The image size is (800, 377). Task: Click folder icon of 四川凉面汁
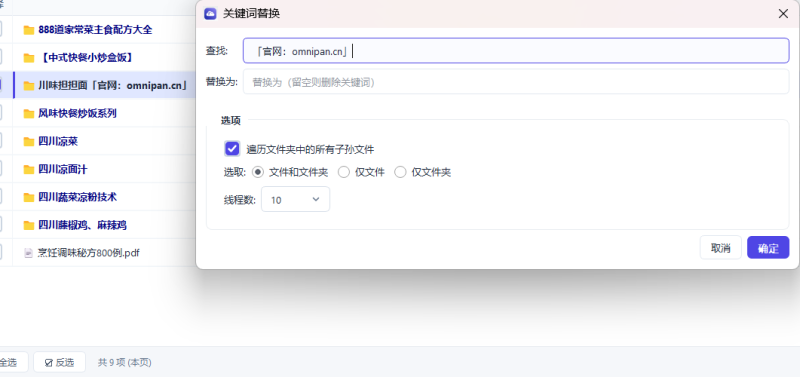pos(29,169)
